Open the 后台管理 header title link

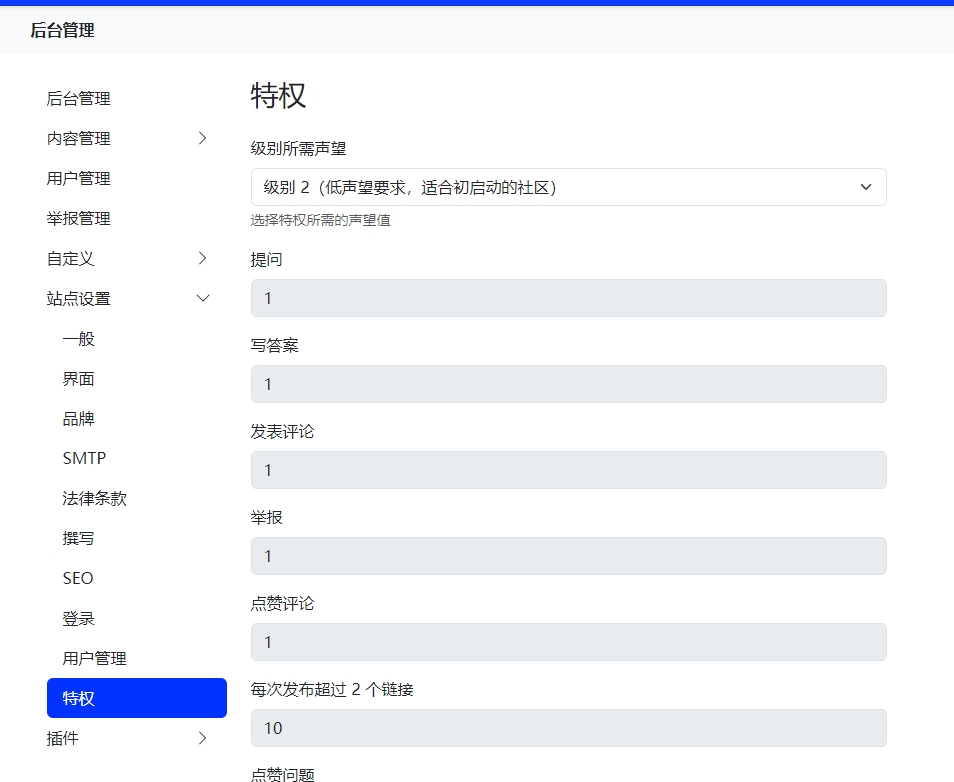62,30
